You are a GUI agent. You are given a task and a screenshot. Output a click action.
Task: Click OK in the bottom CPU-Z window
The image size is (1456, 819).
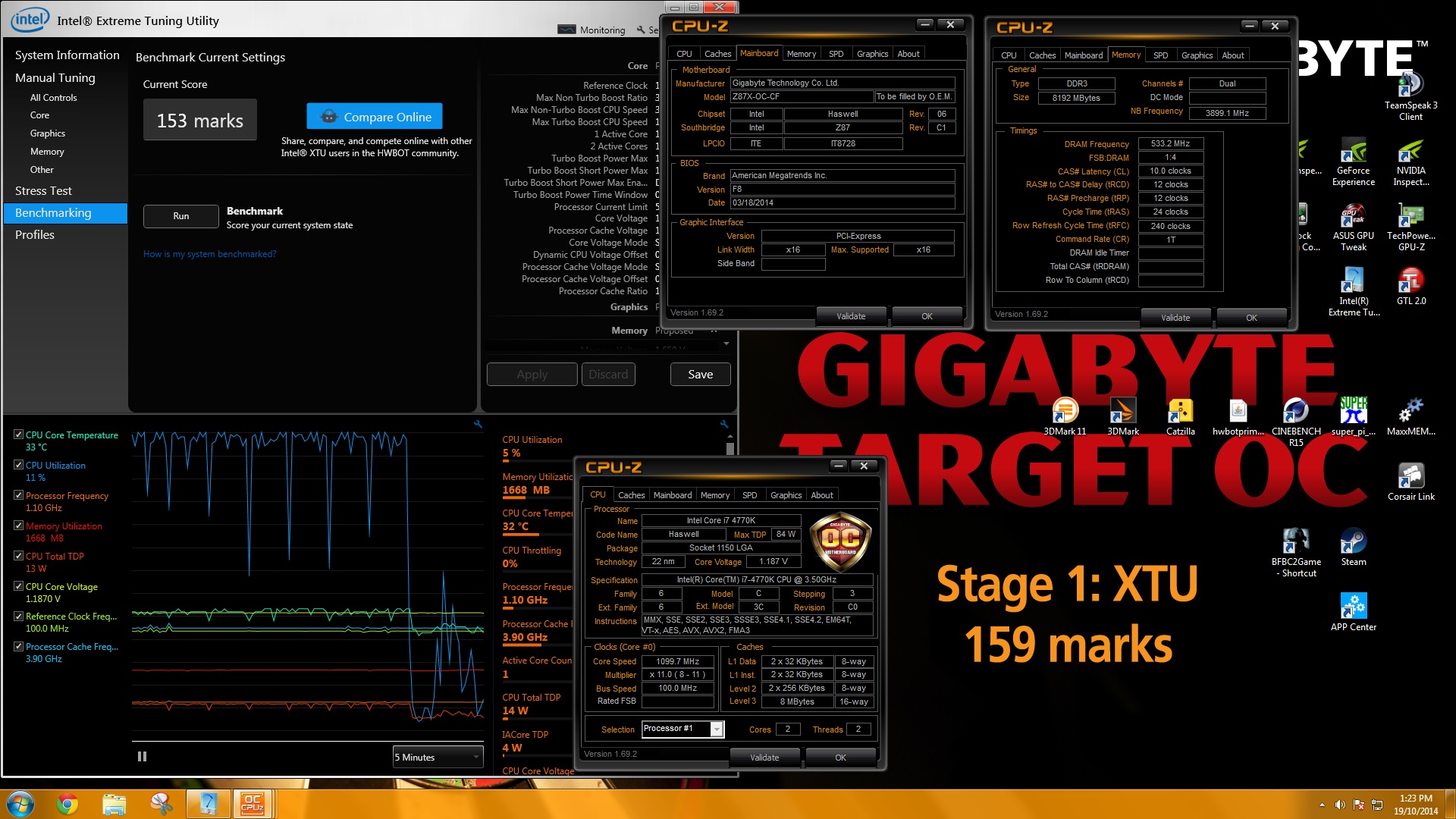(x=840, y=758)
